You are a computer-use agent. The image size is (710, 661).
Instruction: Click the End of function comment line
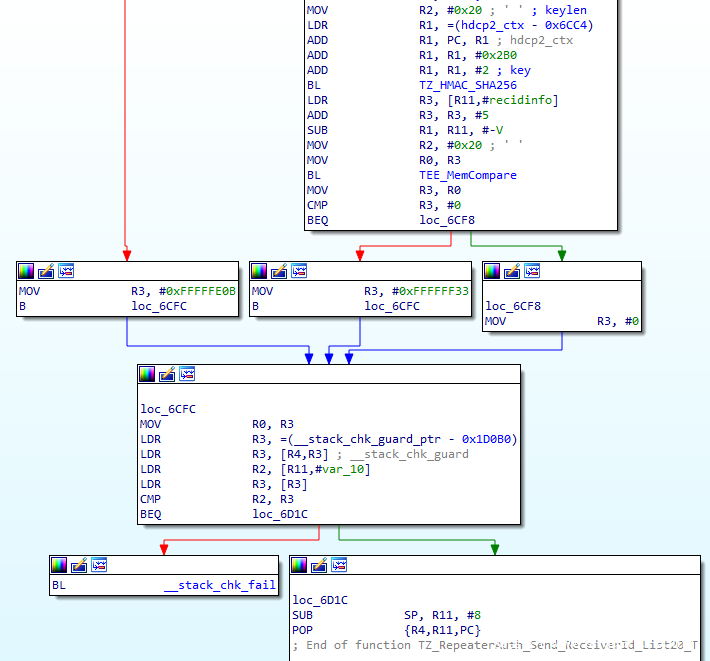click(495, 645)
